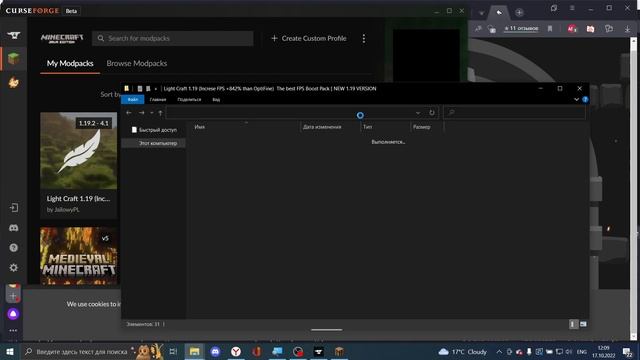The width and height of the screenshot is (640, 360).
Task: Select the second game icon in CurseForge sidebar
Action: click(13, 82)
